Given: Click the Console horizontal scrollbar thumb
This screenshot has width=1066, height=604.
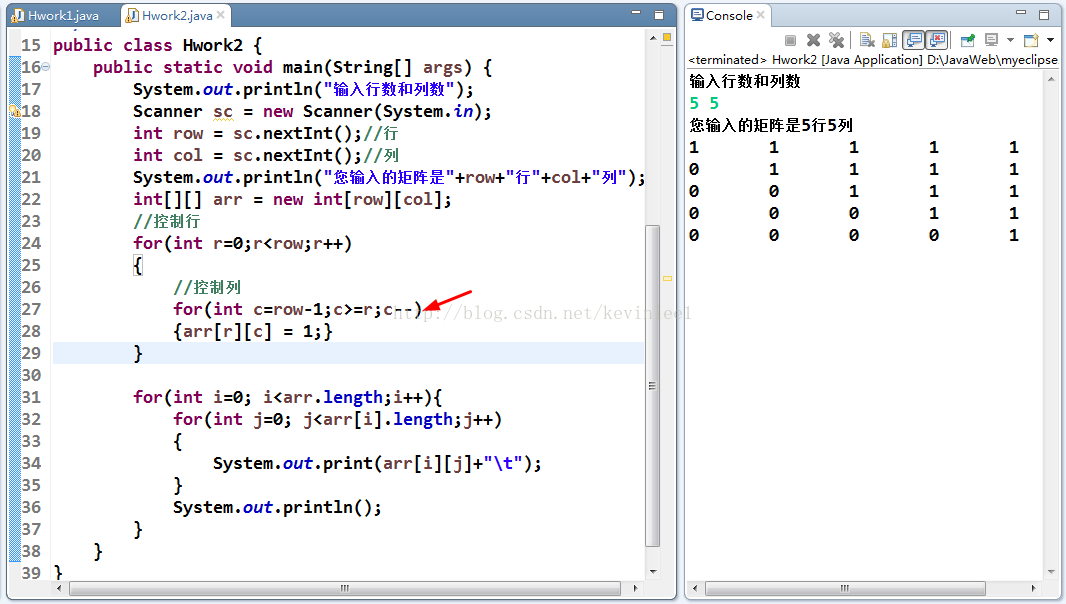Looking at the screenshot, I should [845, 588].
